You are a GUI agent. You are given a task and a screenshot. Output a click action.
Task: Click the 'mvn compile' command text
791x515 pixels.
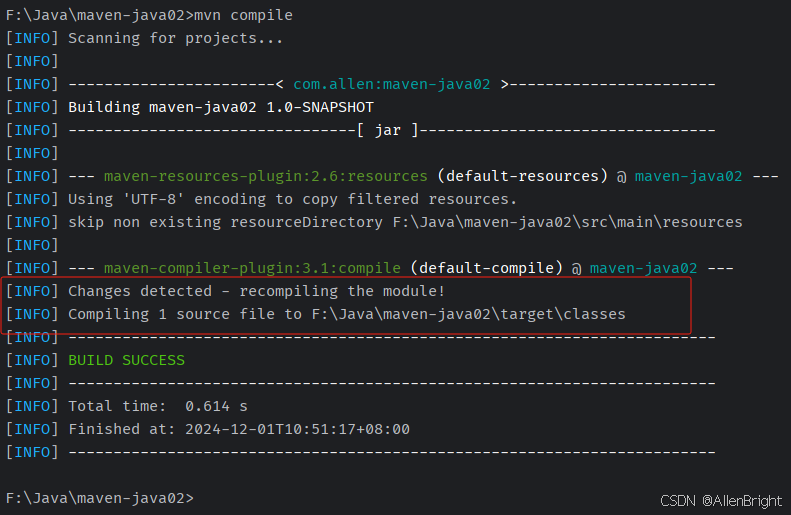244,15
